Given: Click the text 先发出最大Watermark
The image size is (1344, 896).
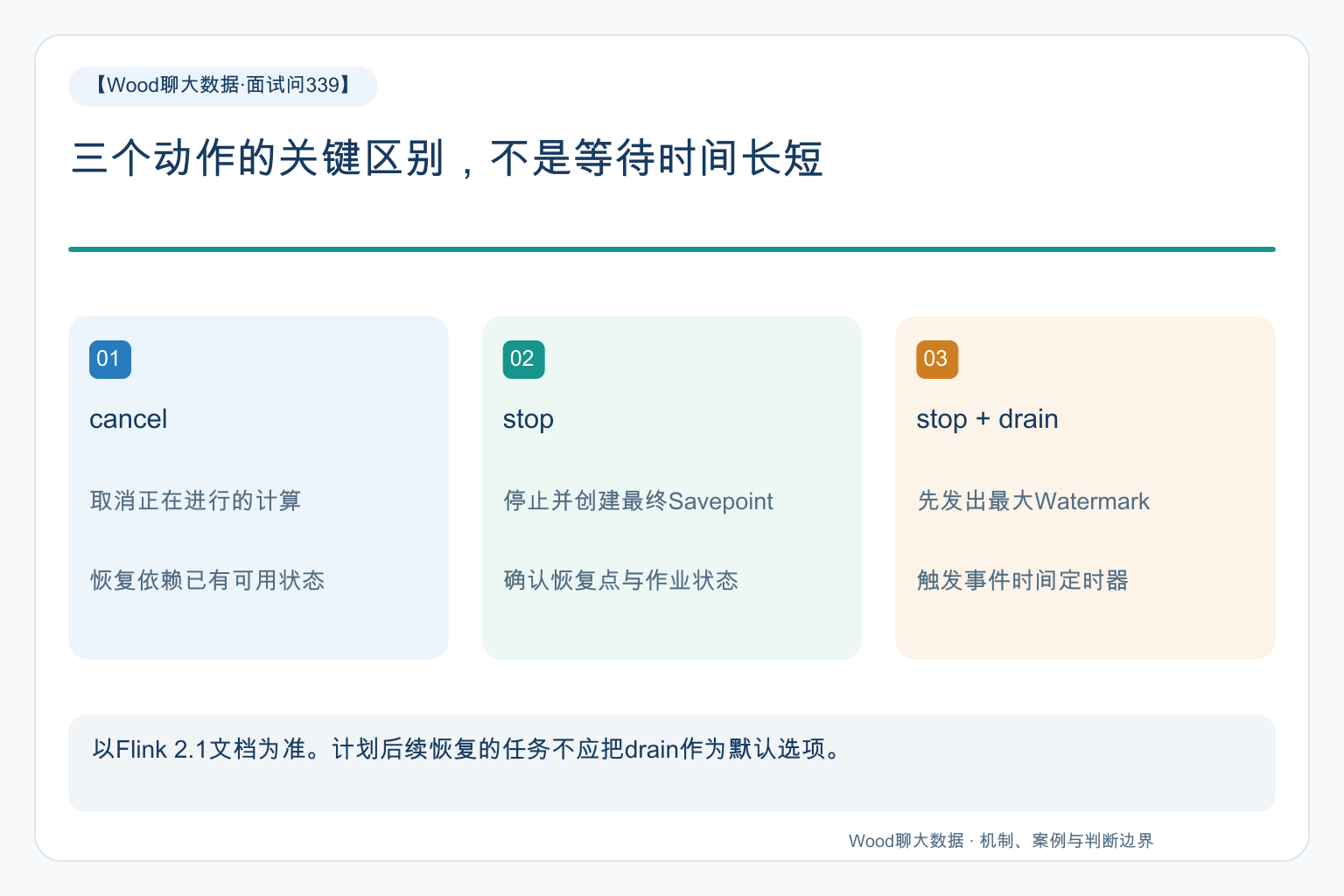Looking at the screenshot, I should pos(1033,500).
